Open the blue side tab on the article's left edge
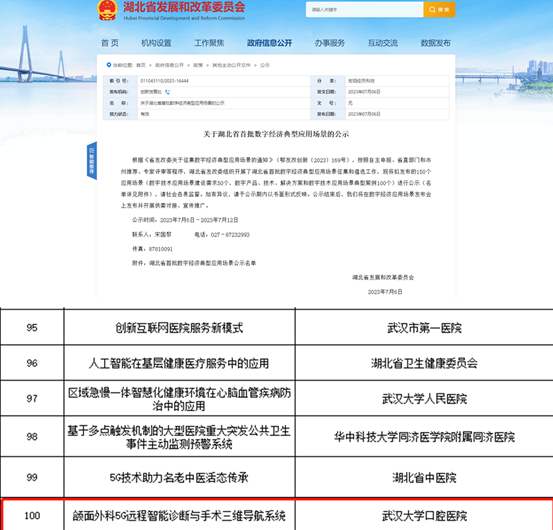The image size is (553, 530). coord(92,160)
